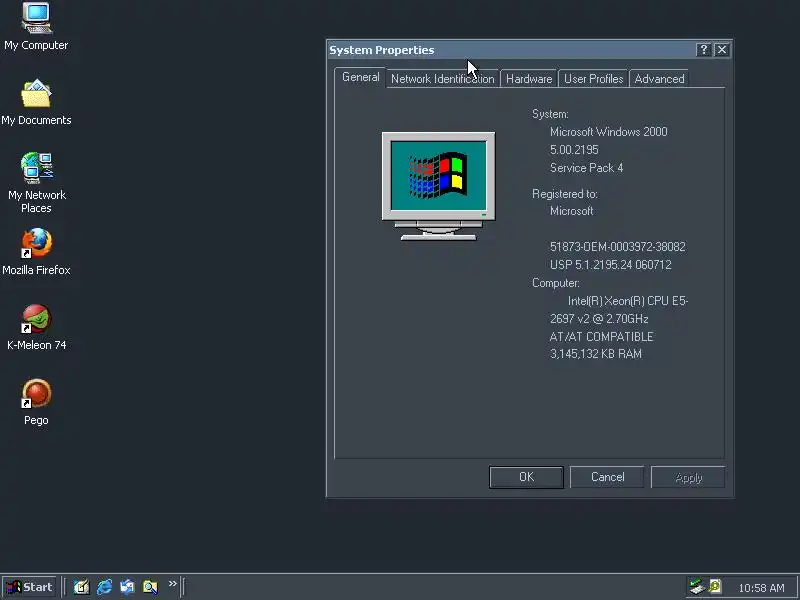Close the System Properties dialog
800x600 pixels.
click(x=722, y=49)
